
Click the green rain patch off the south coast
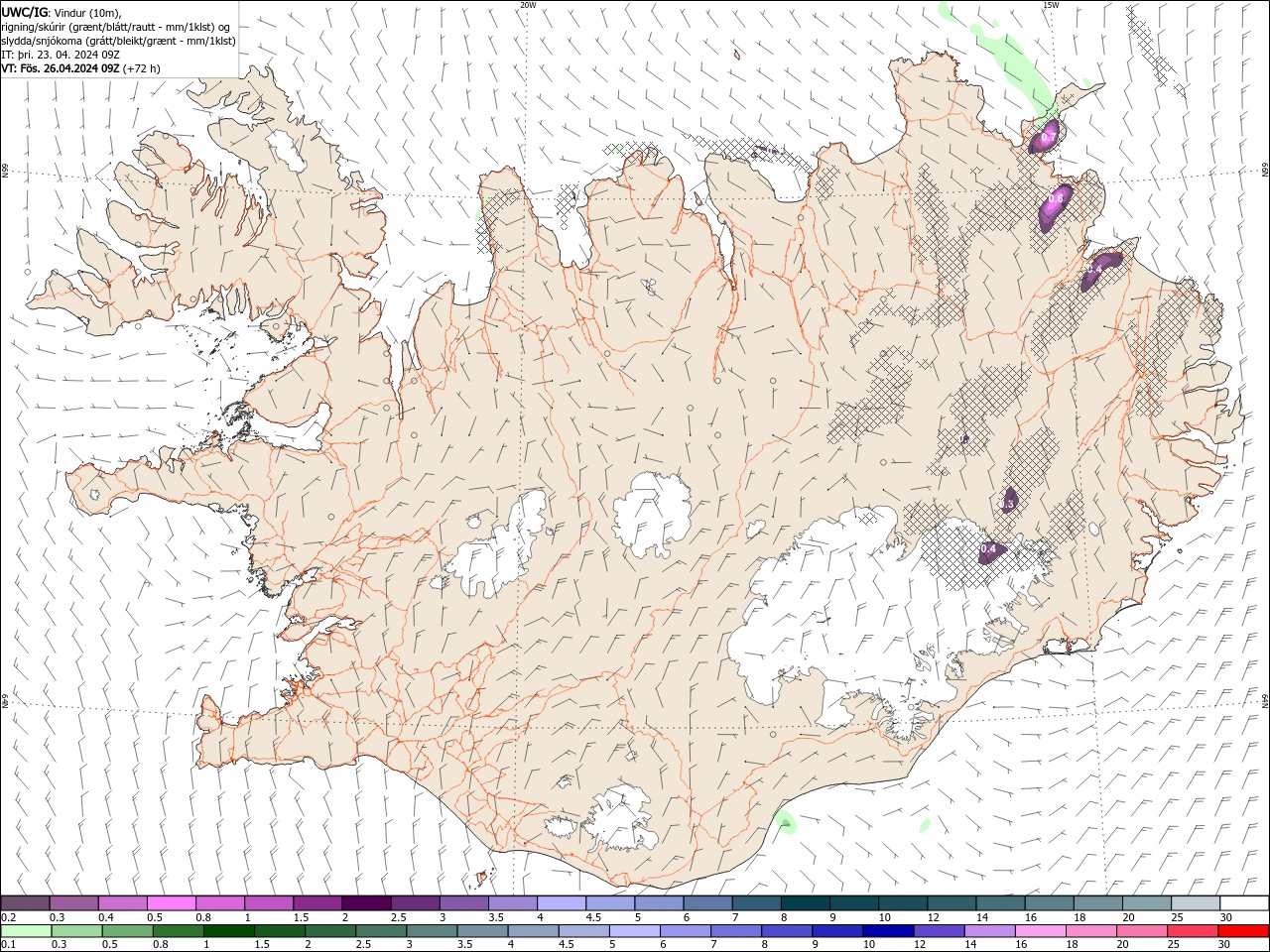pyautogui.click(x=786, y=821)
